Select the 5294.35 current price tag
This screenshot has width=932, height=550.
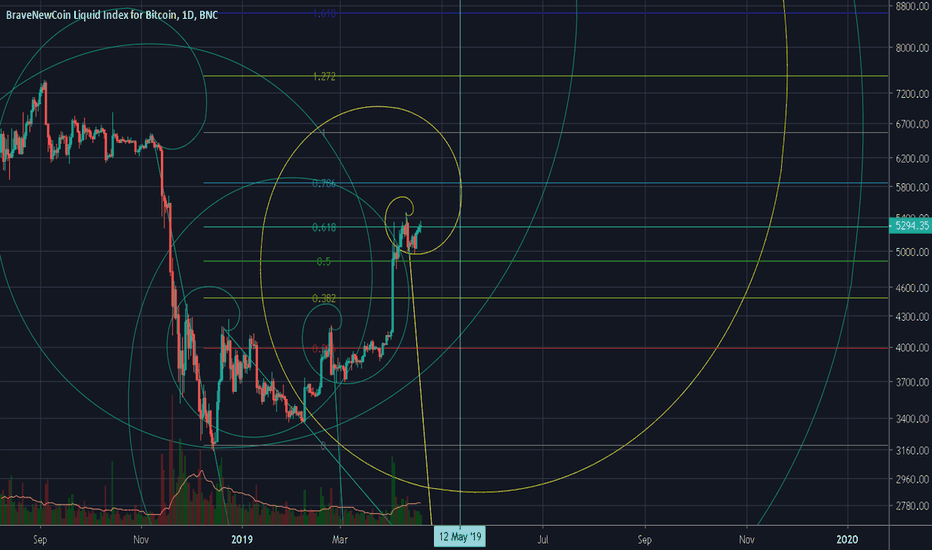tap(911, 226)
